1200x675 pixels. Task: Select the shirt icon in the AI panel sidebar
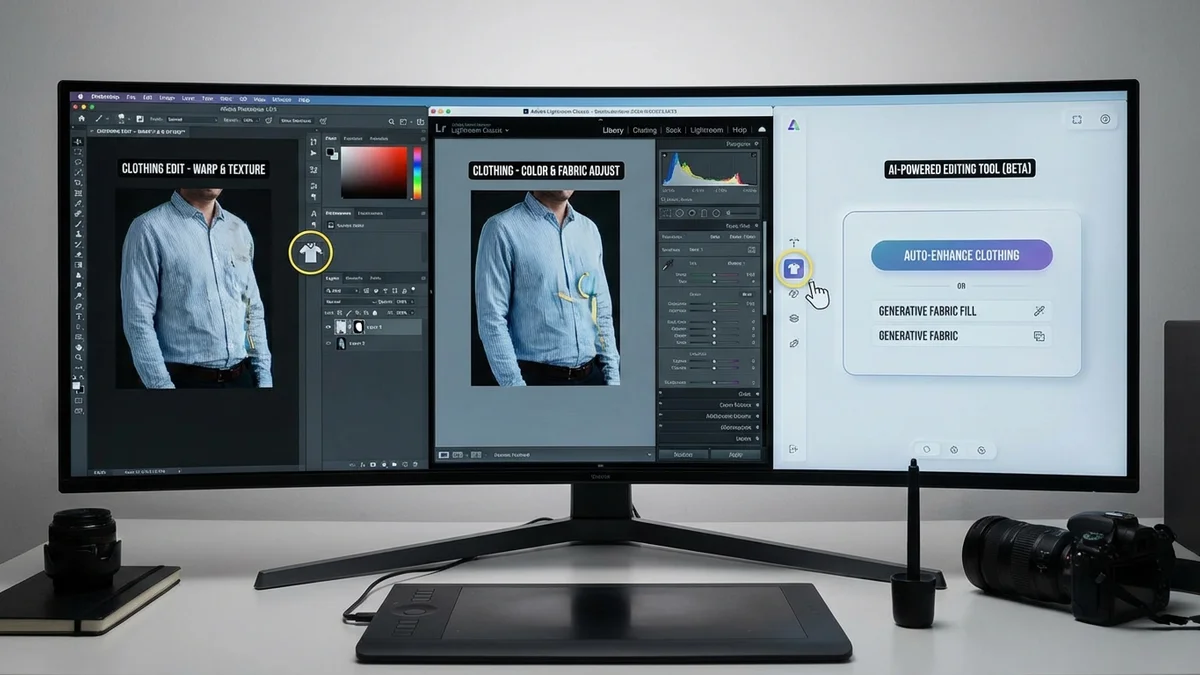[796, 267]
